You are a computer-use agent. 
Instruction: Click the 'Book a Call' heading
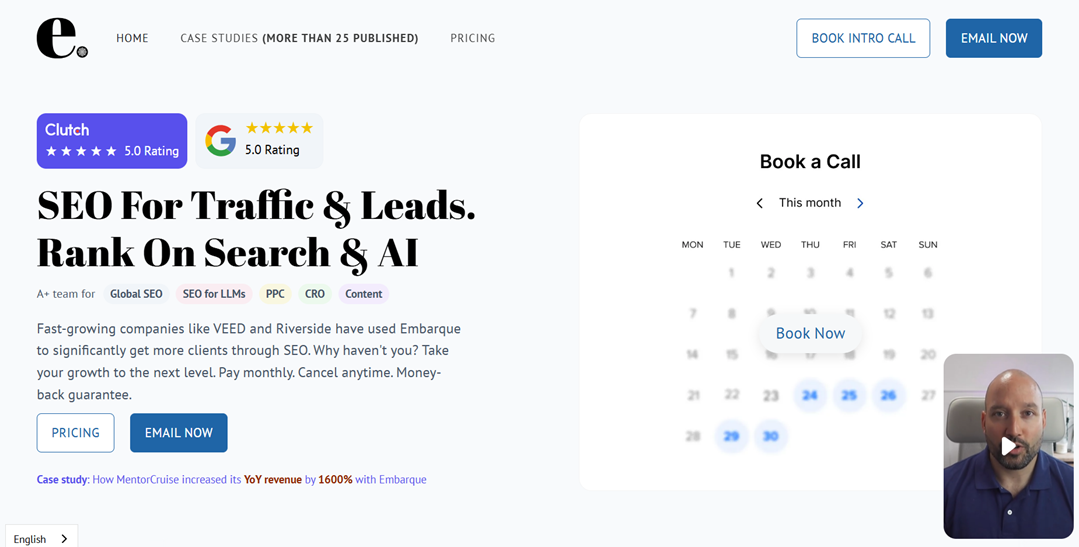click(x=810, y=162)
